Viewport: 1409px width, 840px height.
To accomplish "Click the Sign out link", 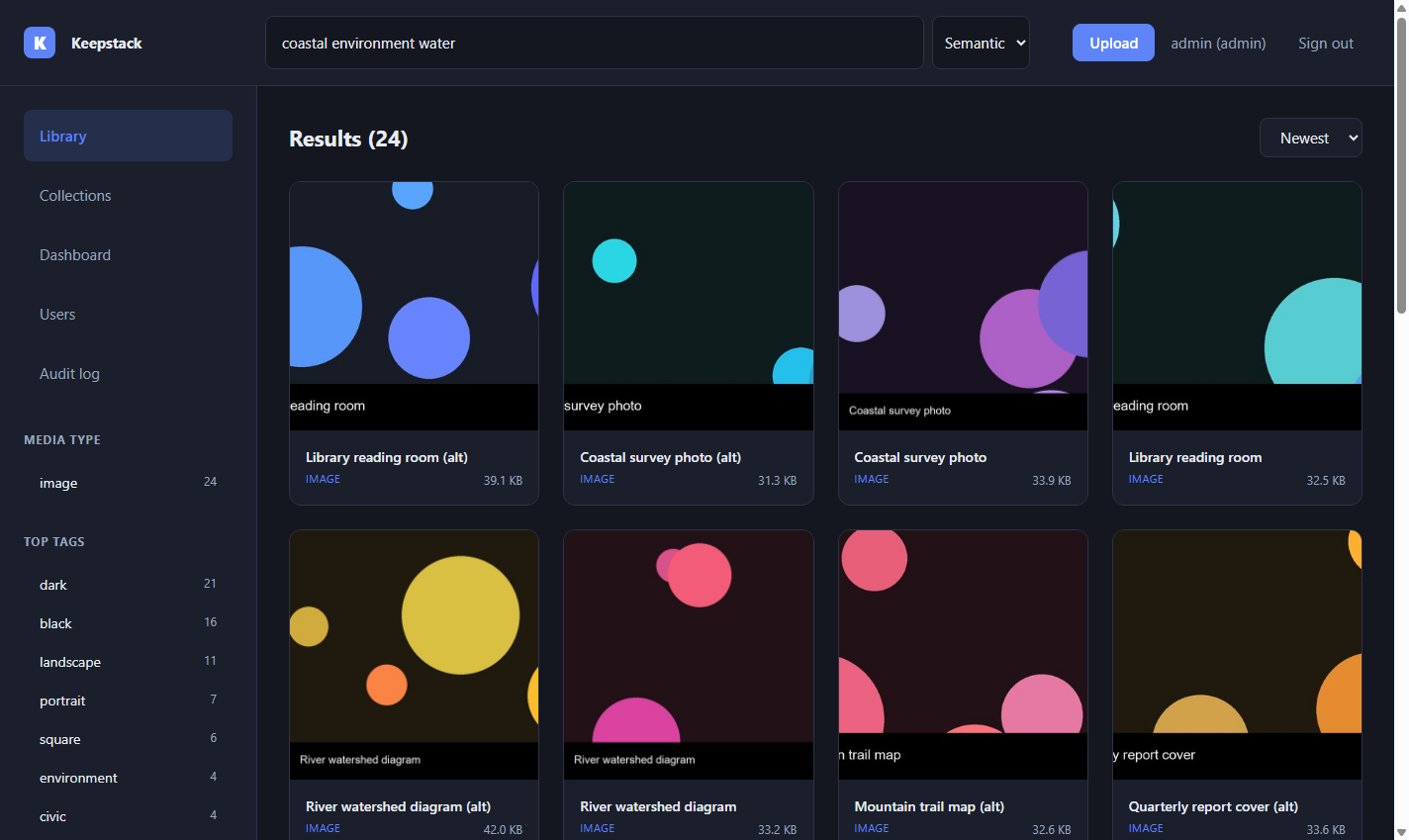I will point(1325,43).
